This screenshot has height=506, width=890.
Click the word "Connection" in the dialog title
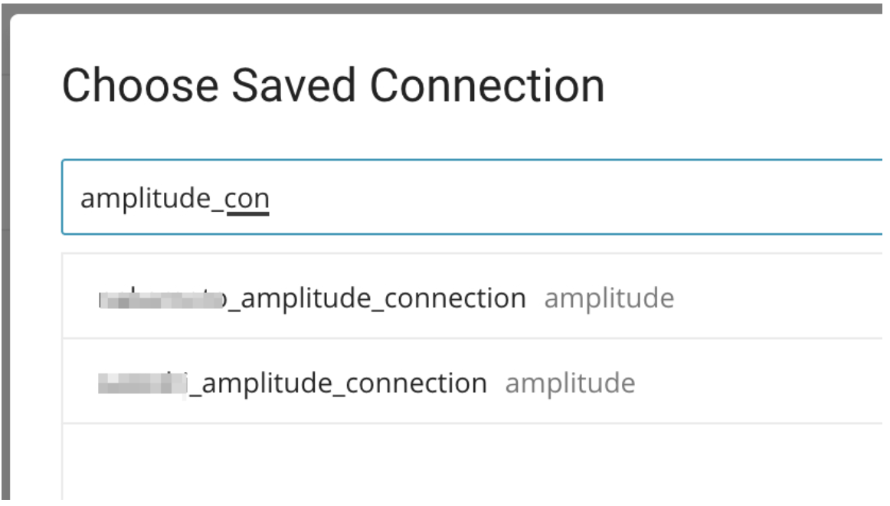click(x=487, y=86)
